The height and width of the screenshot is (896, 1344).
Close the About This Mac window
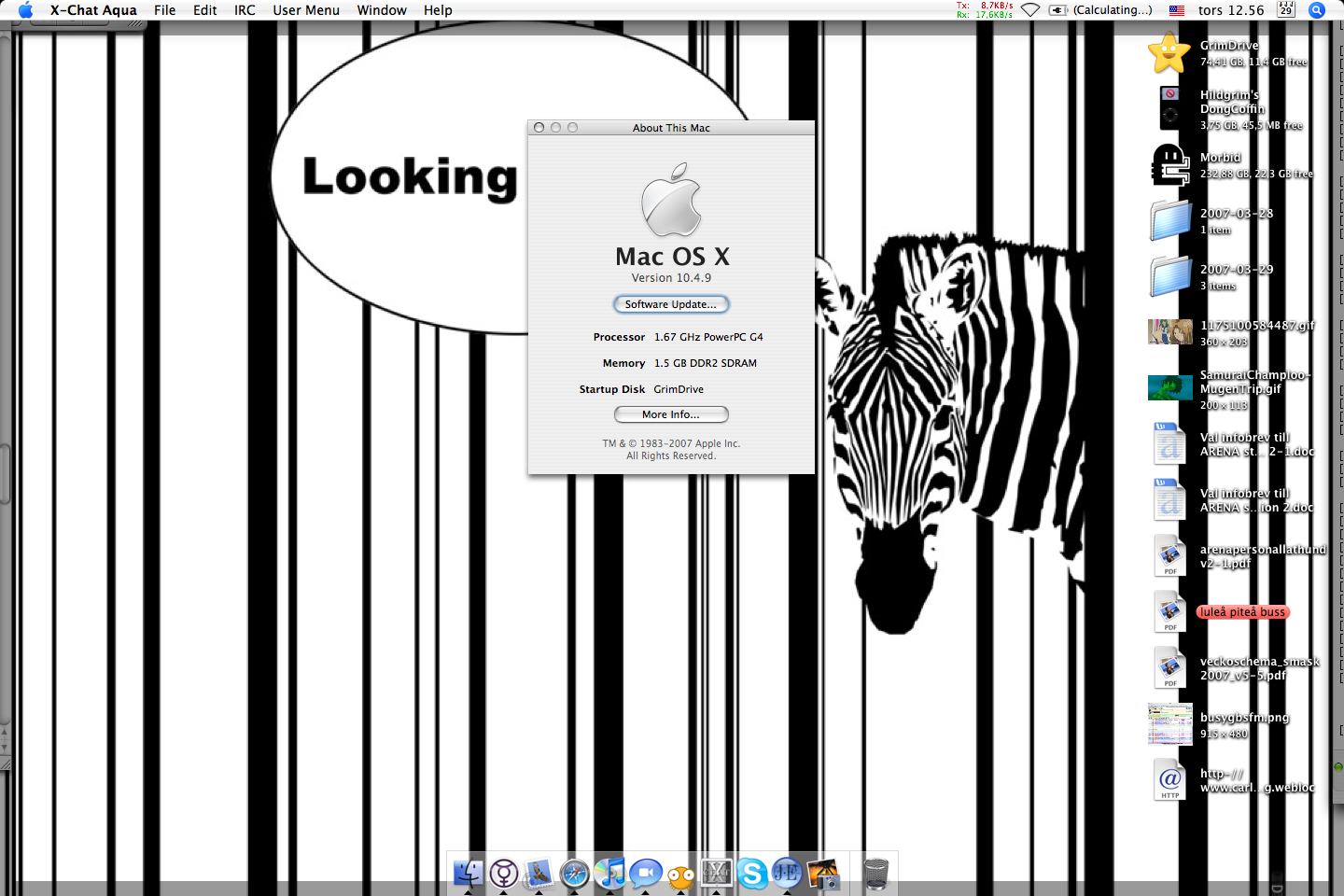539,128
